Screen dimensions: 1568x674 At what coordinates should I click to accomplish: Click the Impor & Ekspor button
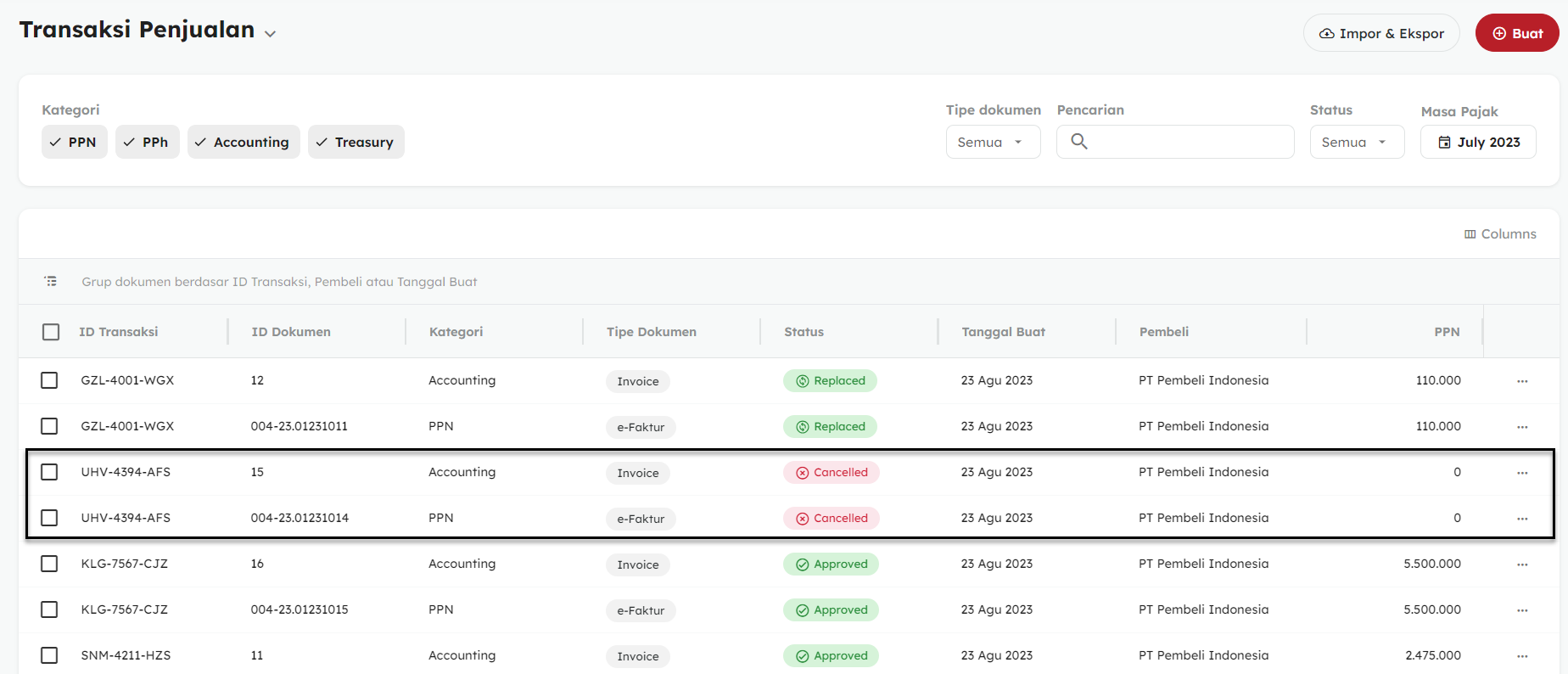pyautogui.click(x=1380, y=33)
